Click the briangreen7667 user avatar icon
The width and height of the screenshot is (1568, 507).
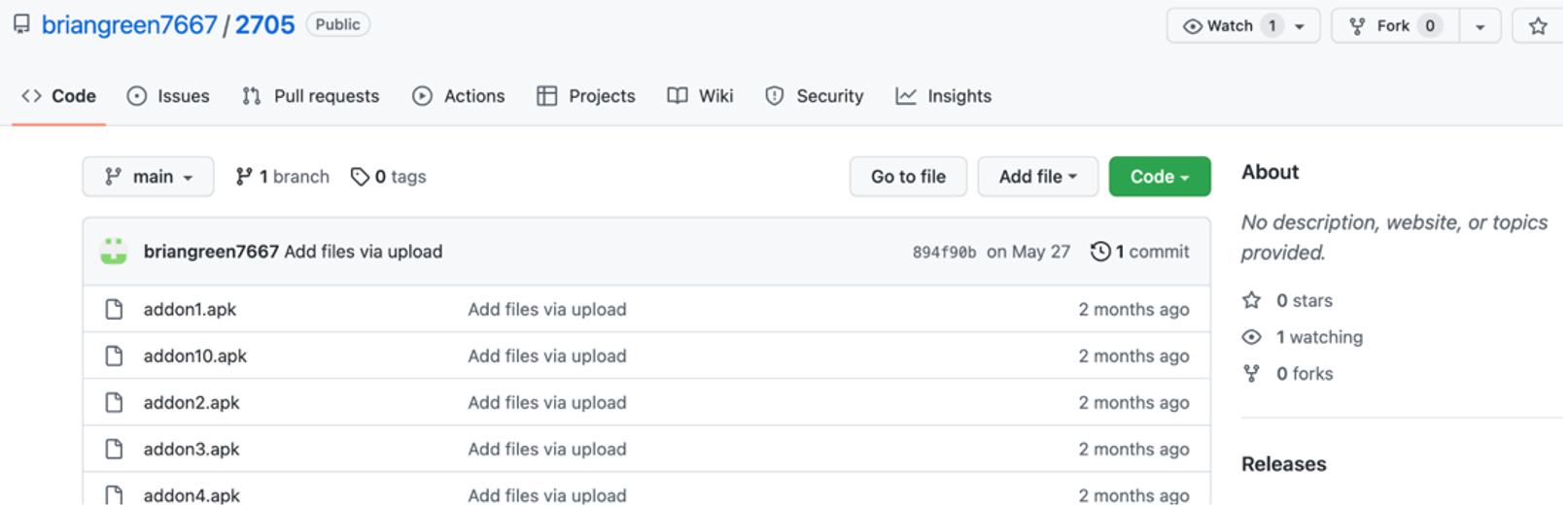click(114, 252)
